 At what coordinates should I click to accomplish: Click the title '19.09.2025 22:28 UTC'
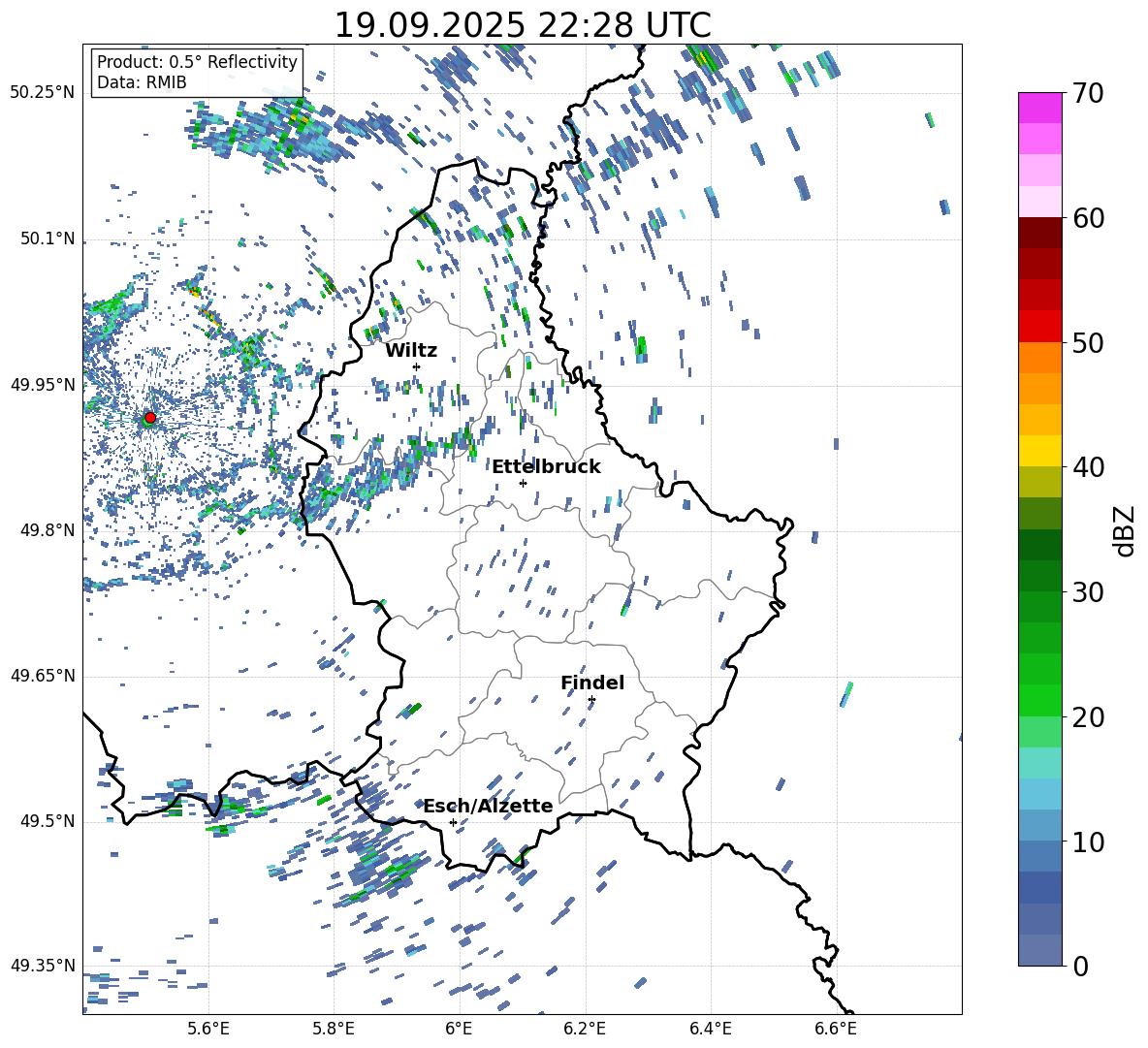point(523,25)
